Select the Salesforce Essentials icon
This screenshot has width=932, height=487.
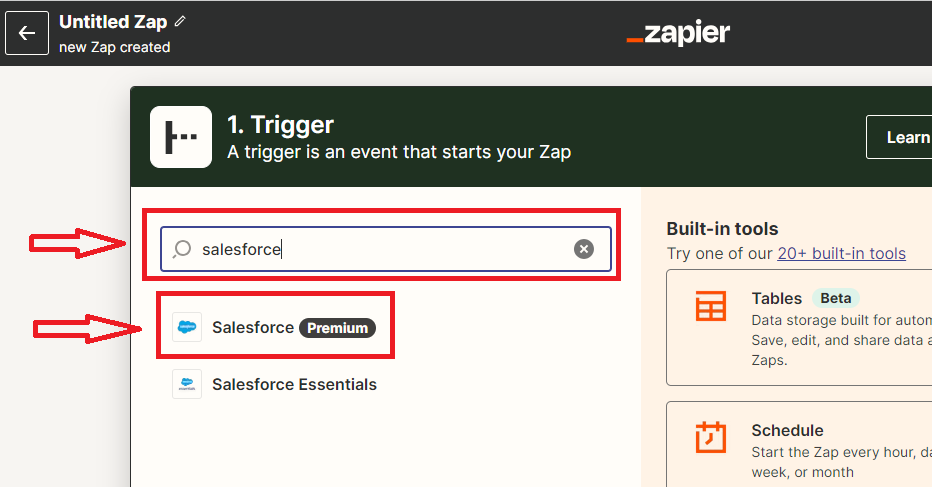[187, 384]
